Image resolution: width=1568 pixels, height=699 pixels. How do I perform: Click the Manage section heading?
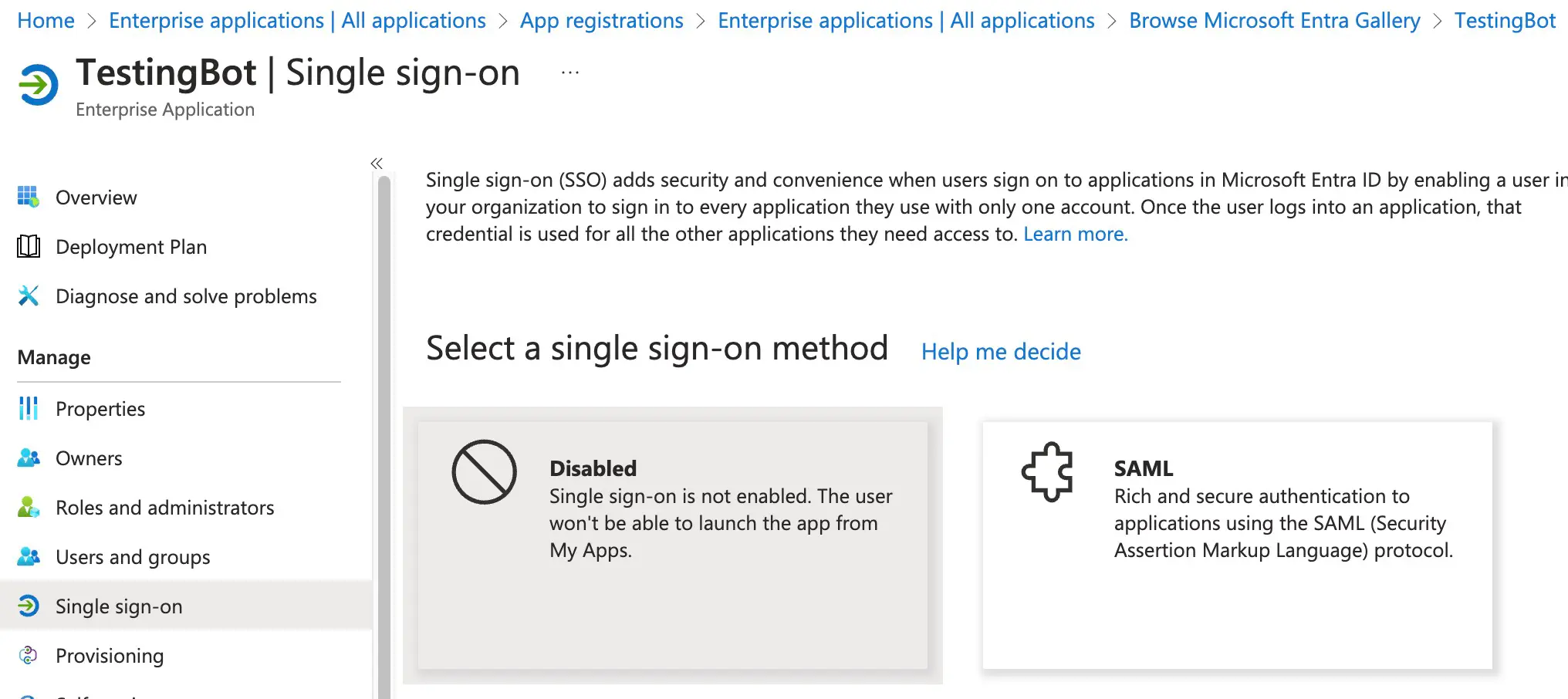[54, 357]
